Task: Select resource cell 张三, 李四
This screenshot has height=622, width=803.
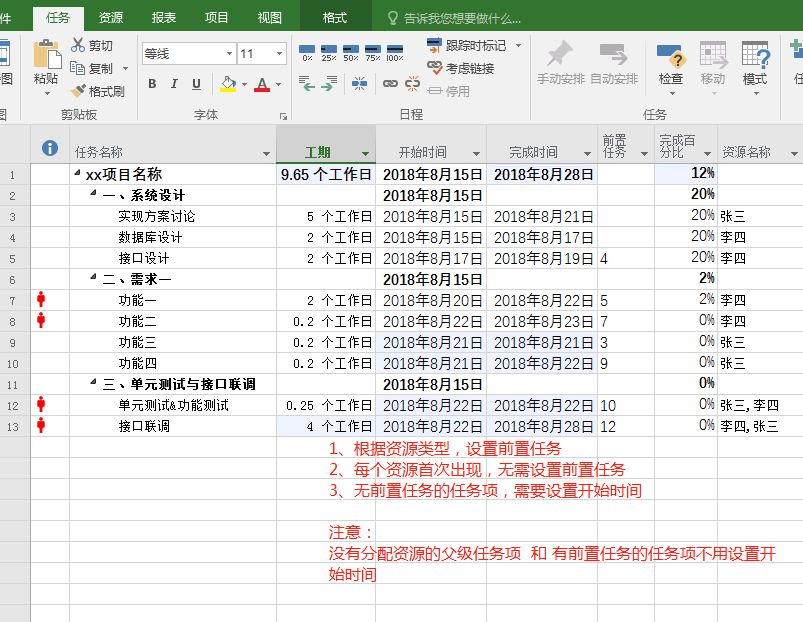Action: click(760, 405)
